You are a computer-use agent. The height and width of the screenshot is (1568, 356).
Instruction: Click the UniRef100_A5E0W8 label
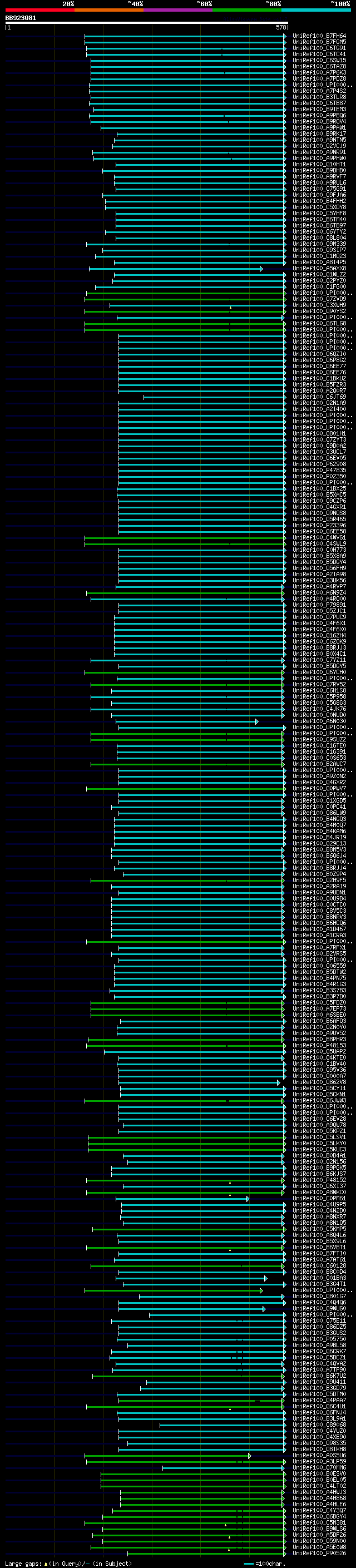(319, 1547)
